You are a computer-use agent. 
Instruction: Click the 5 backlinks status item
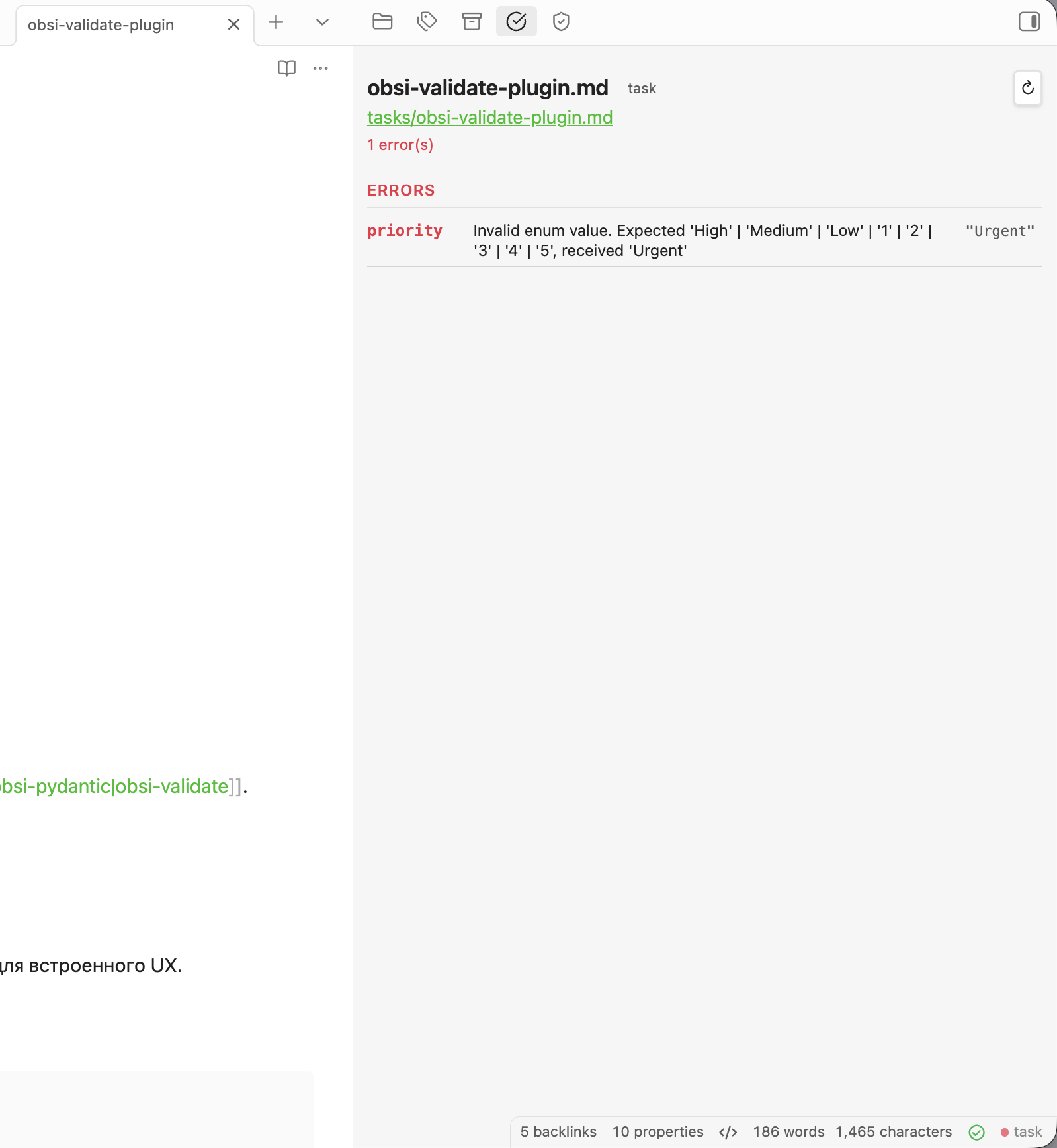(x=558, y=1131)
